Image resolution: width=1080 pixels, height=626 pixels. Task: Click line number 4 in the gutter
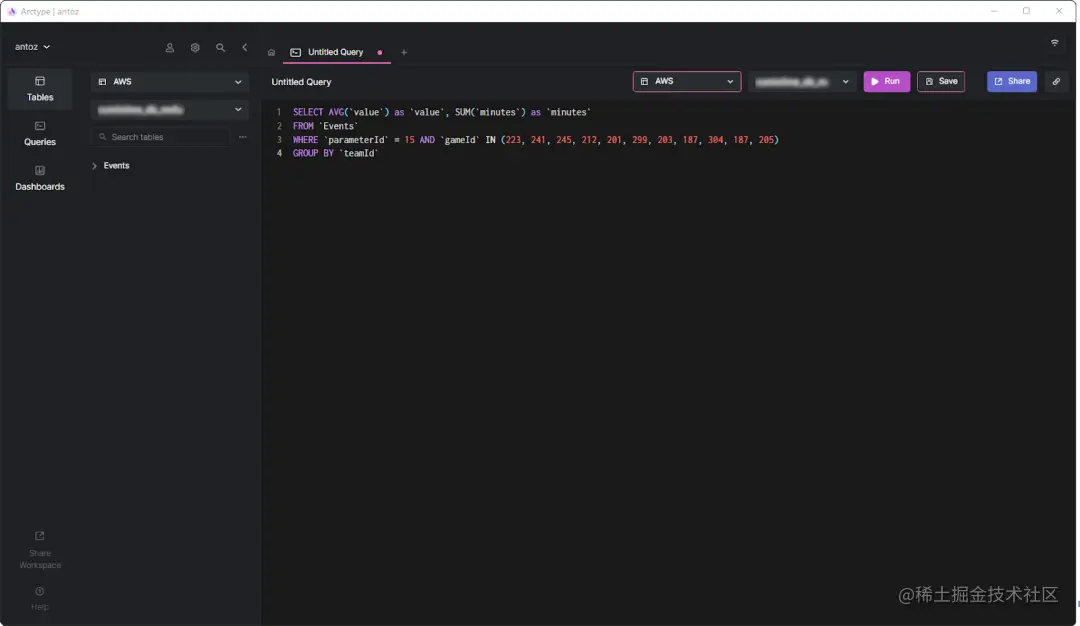point(279,154)
